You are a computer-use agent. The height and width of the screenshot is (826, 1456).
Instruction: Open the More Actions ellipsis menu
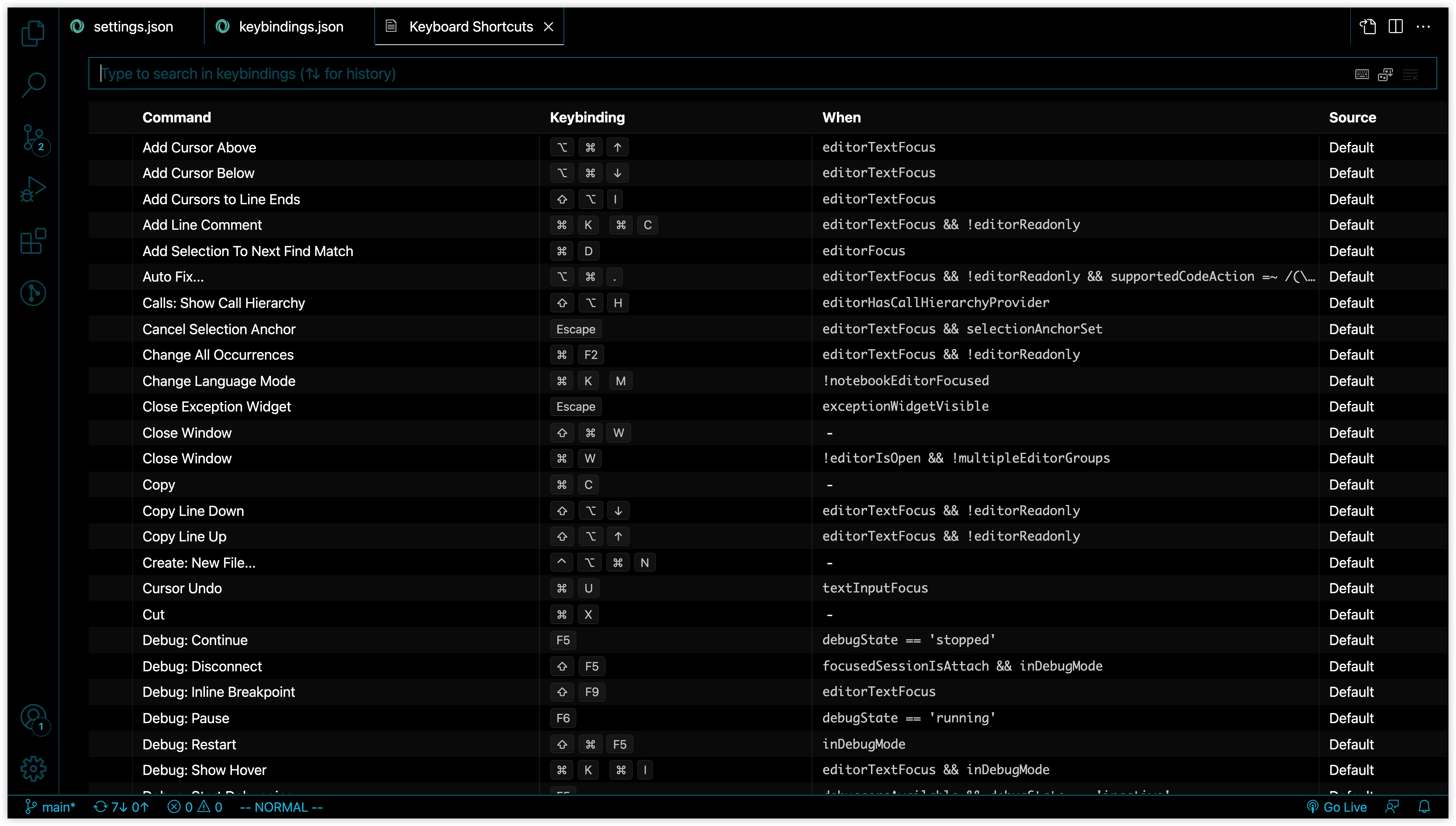(x=1423, y=27)
